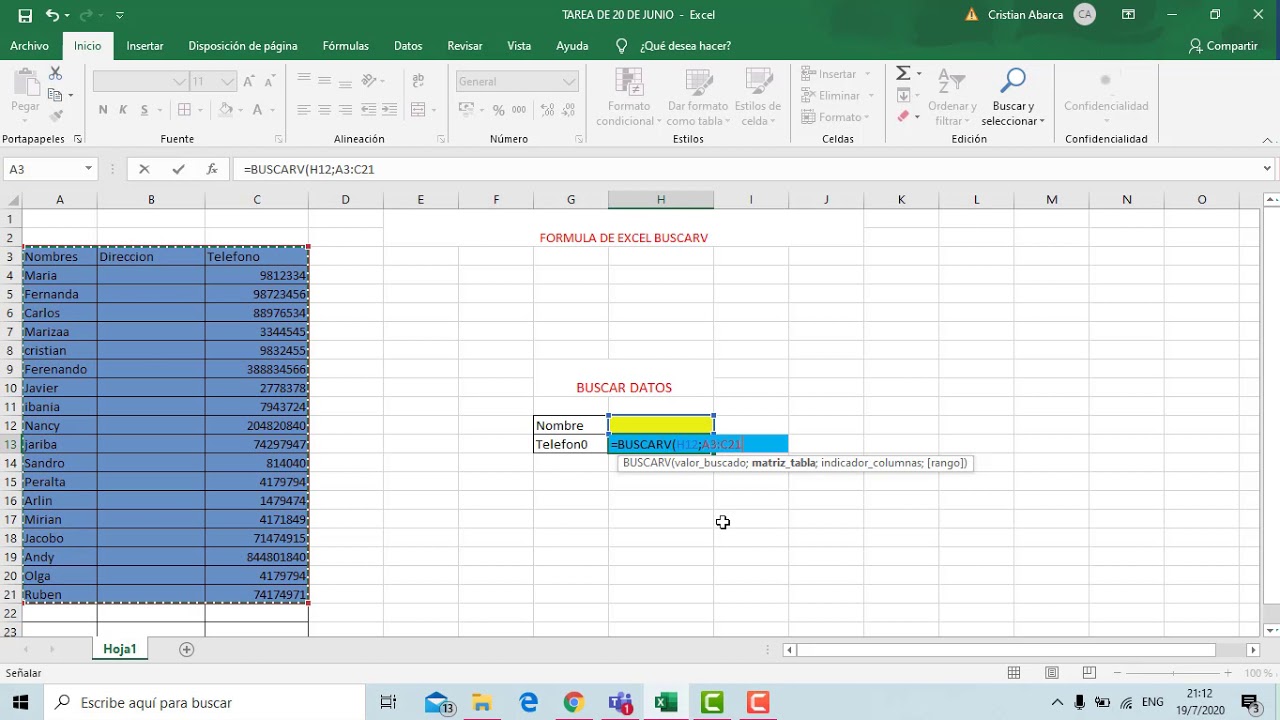Click the decrease font size icon
The image size is (1280, 720).
[x=270, y=81]
